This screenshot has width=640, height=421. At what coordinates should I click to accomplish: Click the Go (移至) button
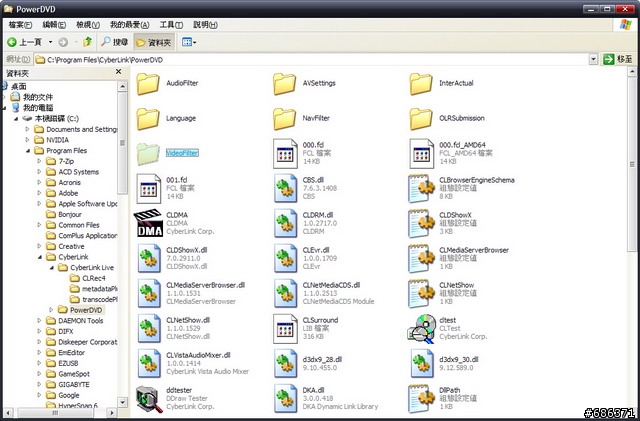[x=618, y=60]
